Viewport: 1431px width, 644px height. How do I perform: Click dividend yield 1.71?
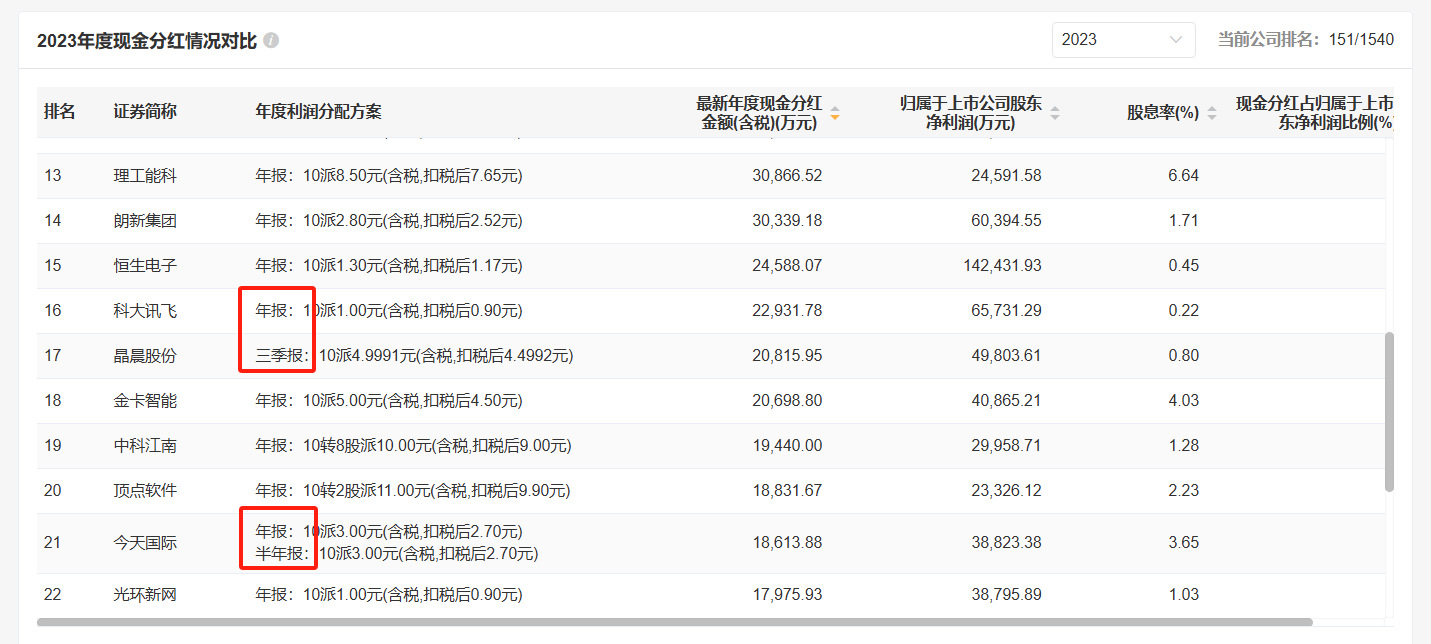point(1184,221)
